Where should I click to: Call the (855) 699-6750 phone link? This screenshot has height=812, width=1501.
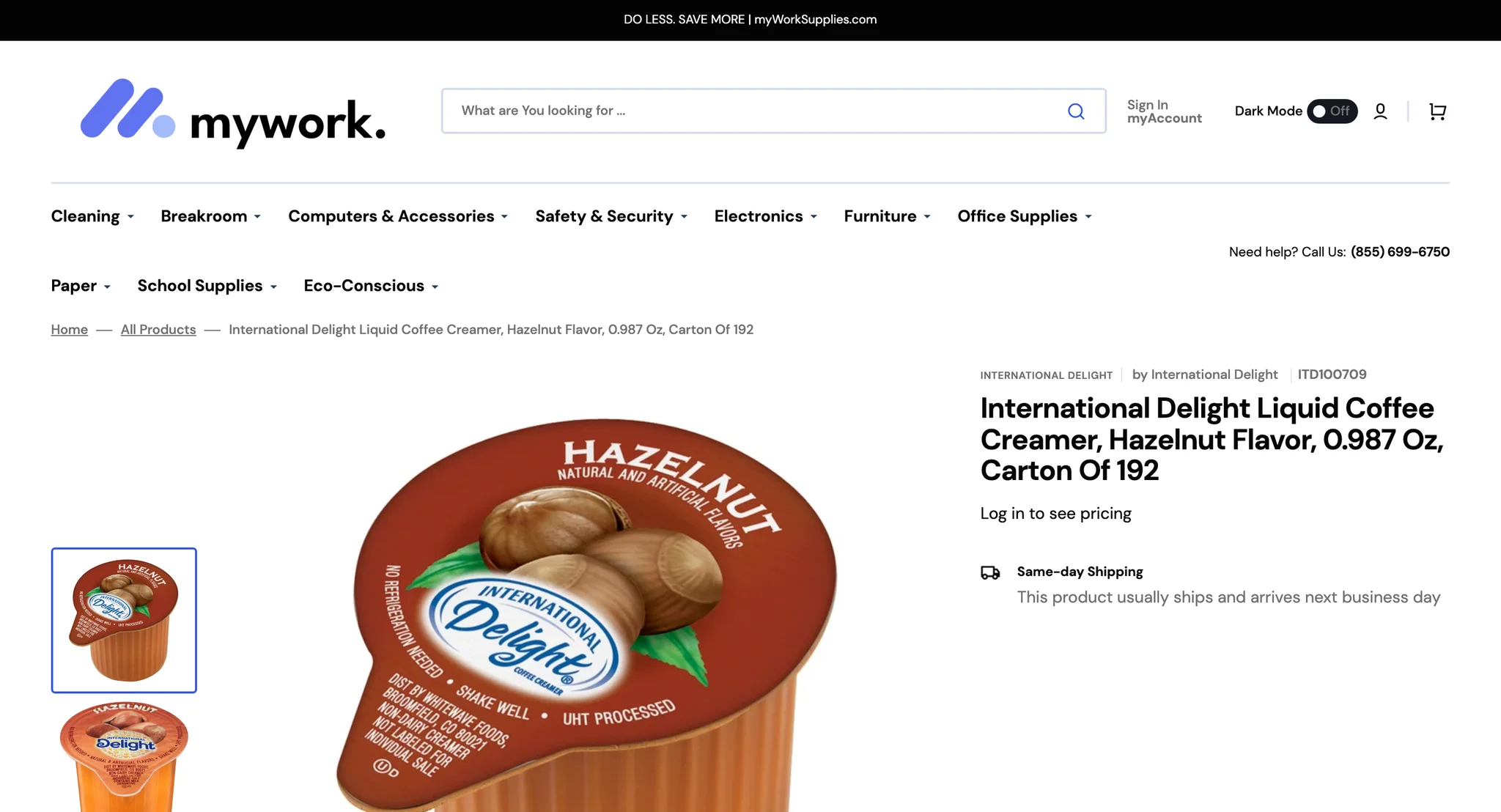click(x=1400, y=252)
